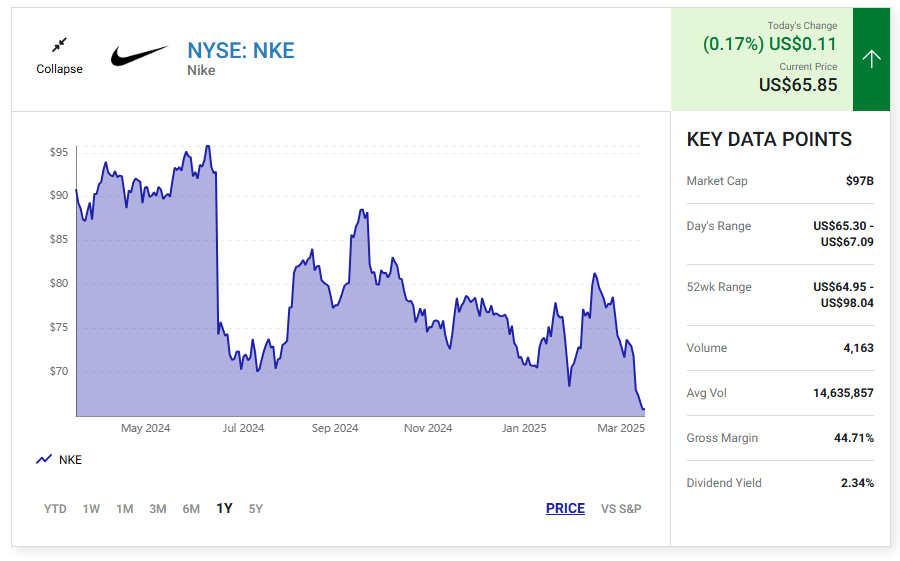Image resolution: width=900 pixels, height=561 pixels.
Task: Click the Nike company name text
Action: pyautogui.click(x=201, y=71)
